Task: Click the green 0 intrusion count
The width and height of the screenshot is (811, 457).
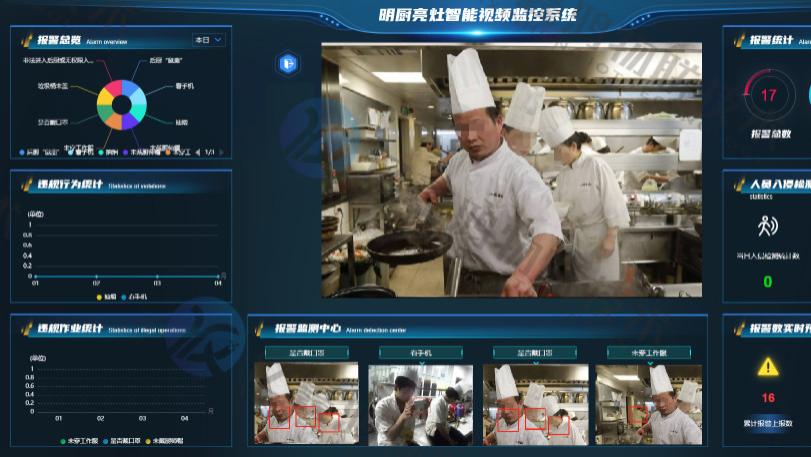Action: click(768, 282)
